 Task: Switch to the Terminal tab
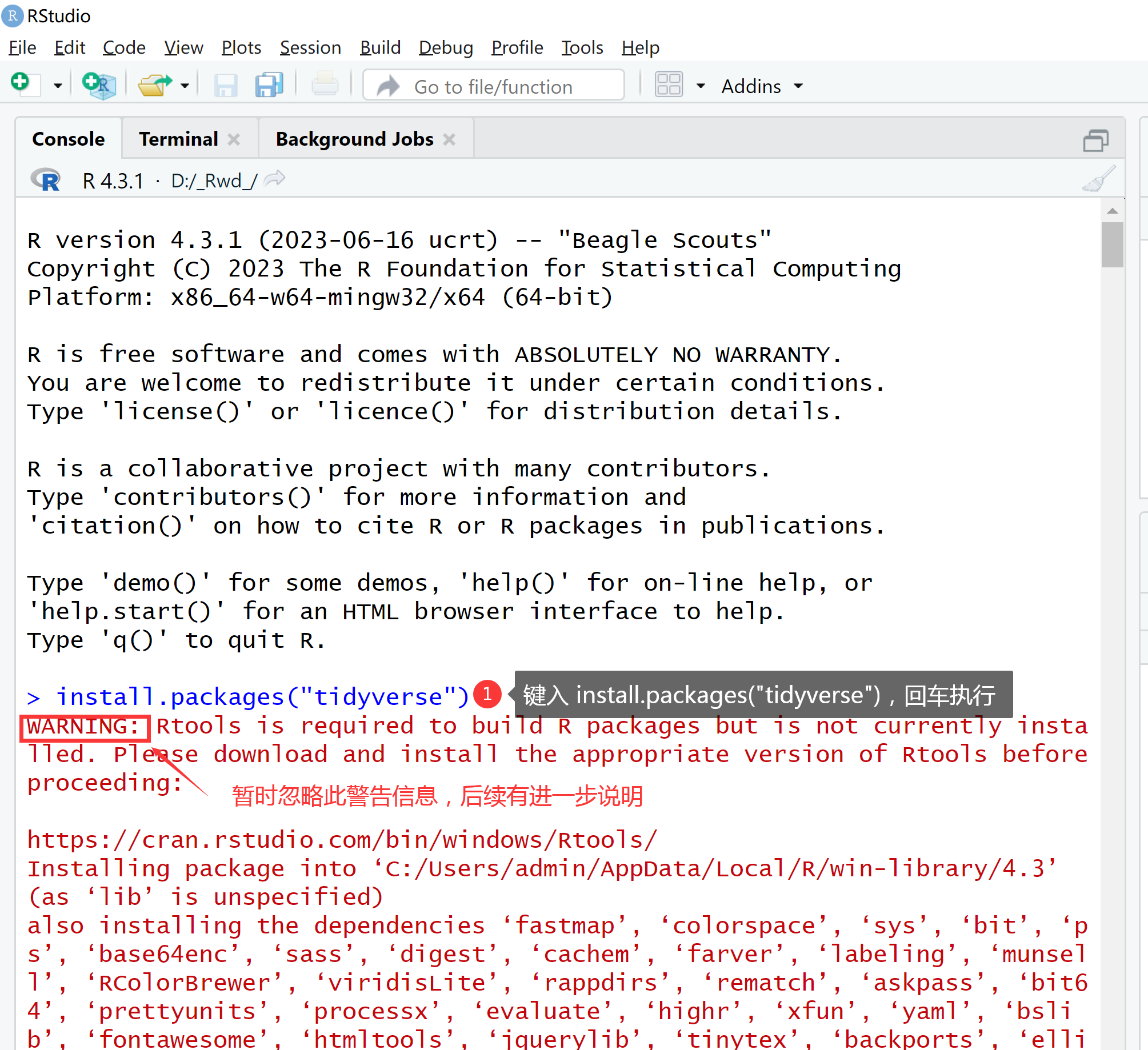click(178, 139)
